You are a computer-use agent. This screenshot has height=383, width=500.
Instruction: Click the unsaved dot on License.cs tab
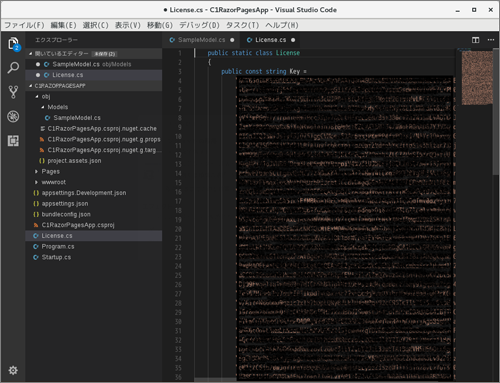pos(293,40)
